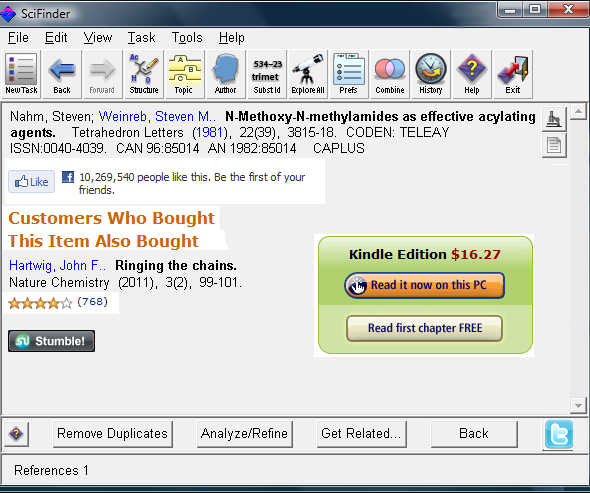Open the Prefs toolbar icon
Viewport: 590px width, 493px height.
(x=349, y=74)
